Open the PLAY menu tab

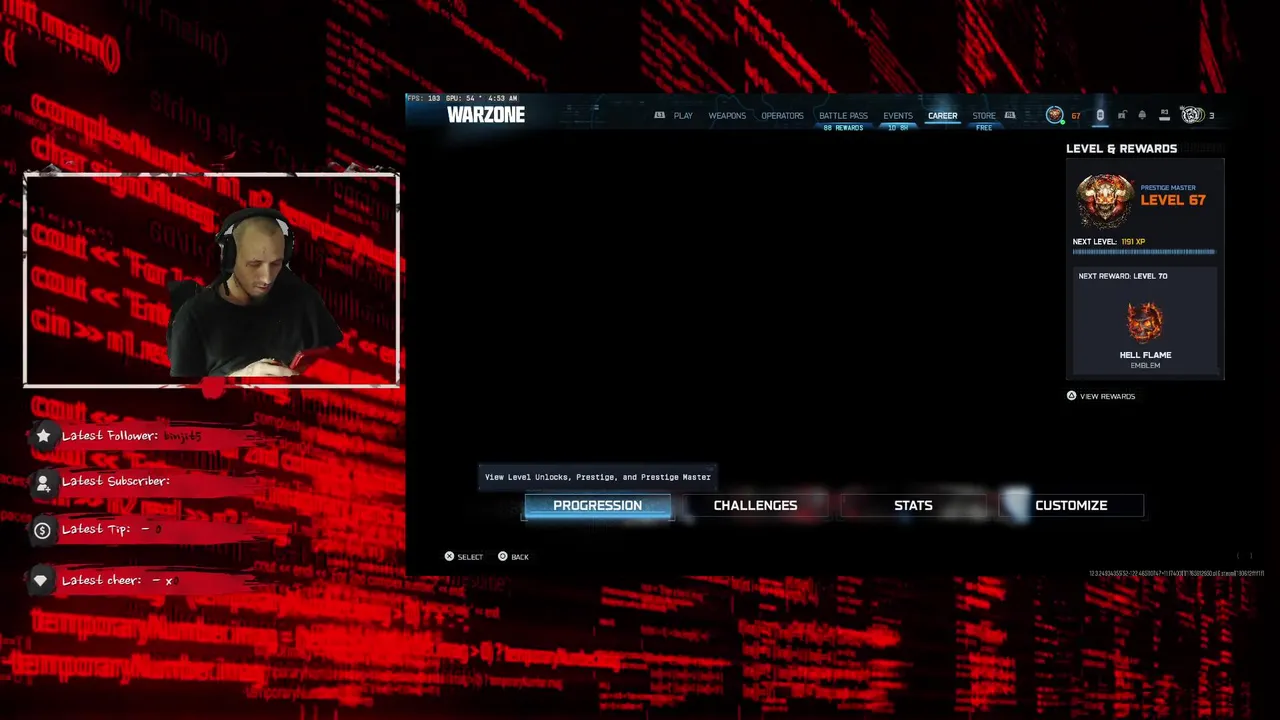683,116
